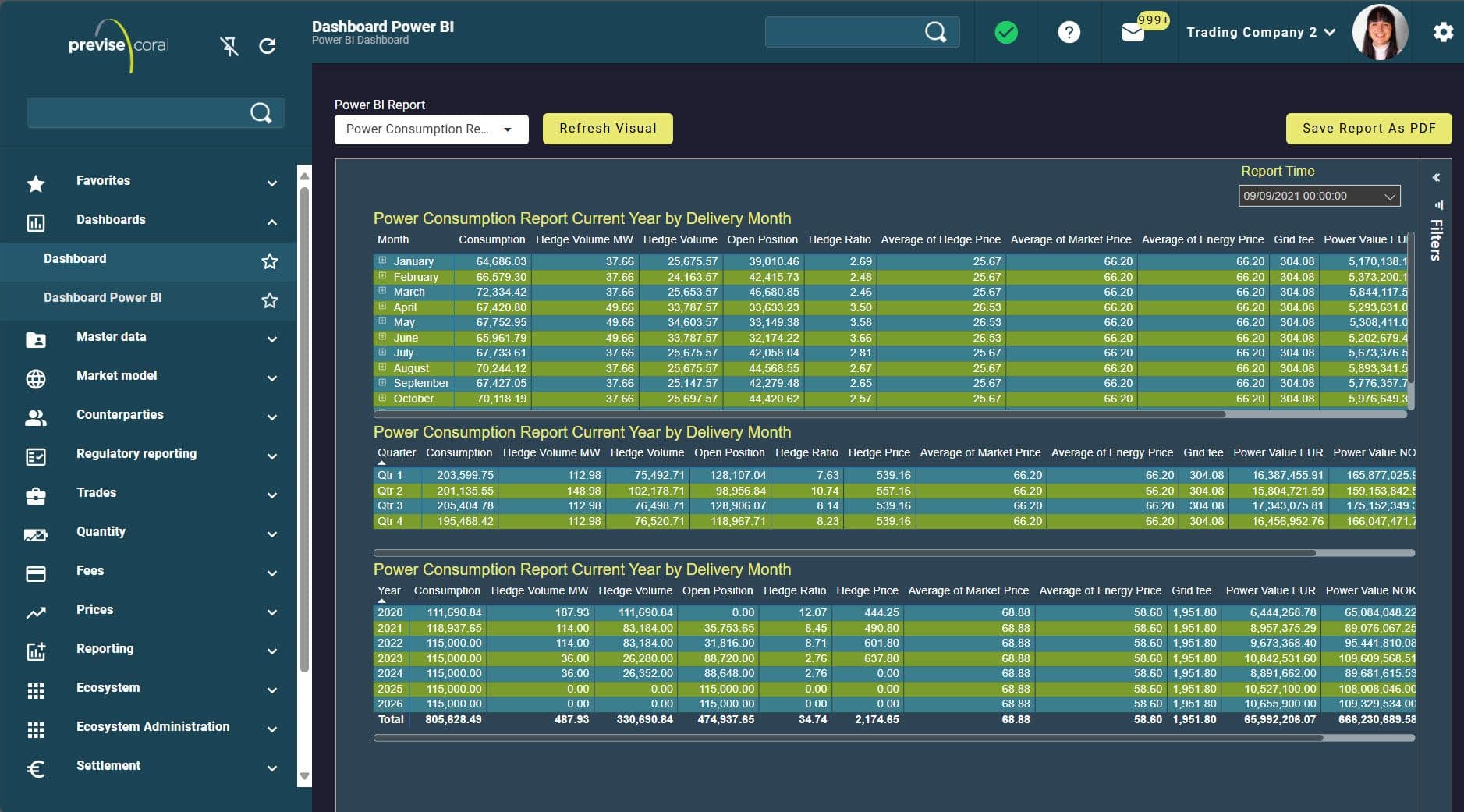Click the green checkmark status icon
1464x812 pixels.
pos(1005,32)
